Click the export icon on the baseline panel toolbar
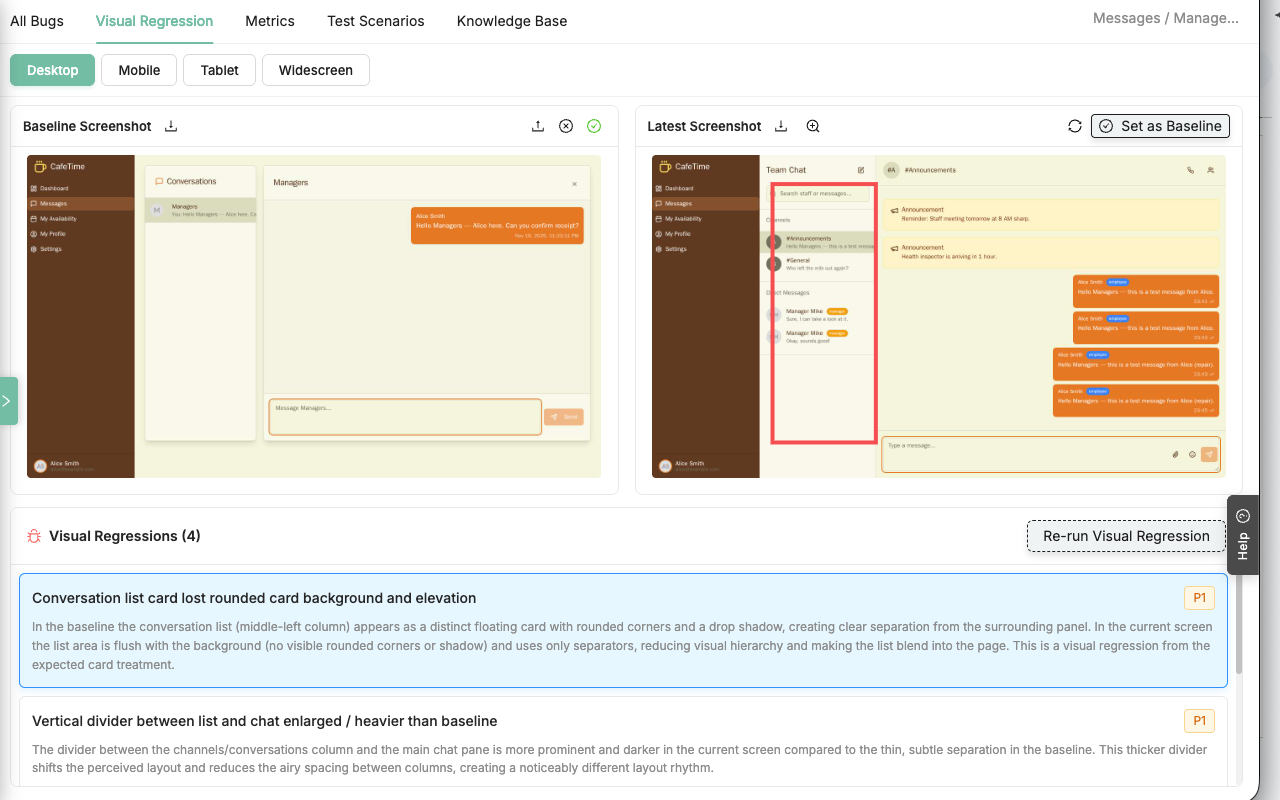Image resolution: width=1280 pixels, height=800 pixels. [538, 126]
